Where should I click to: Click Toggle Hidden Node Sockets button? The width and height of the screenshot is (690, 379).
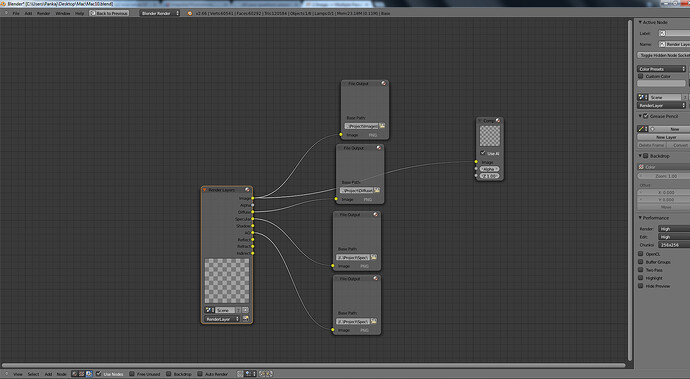click(664, 55)
